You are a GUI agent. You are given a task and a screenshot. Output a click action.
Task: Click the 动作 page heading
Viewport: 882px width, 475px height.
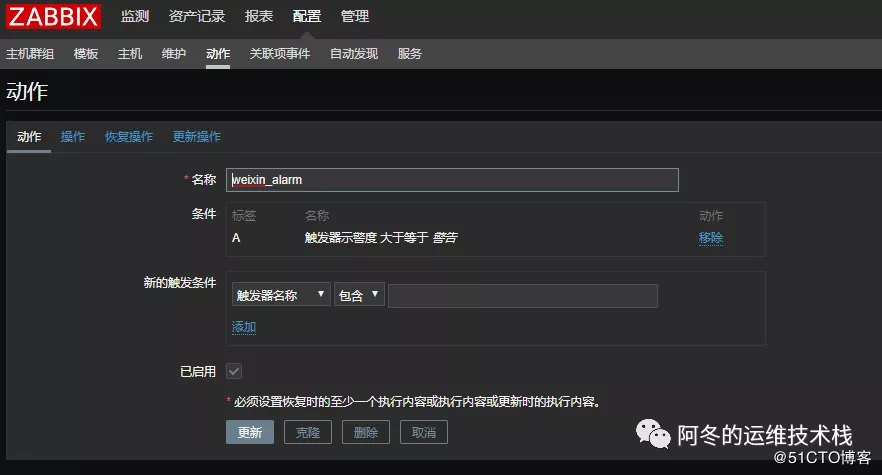coord(27,91)
